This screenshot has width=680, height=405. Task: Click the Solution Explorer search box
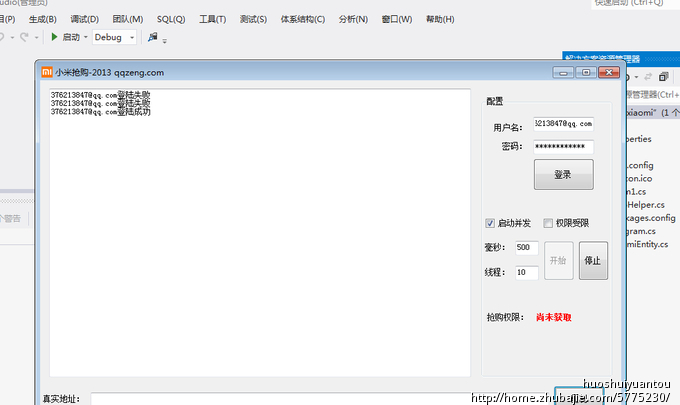[x=653, y=95]
